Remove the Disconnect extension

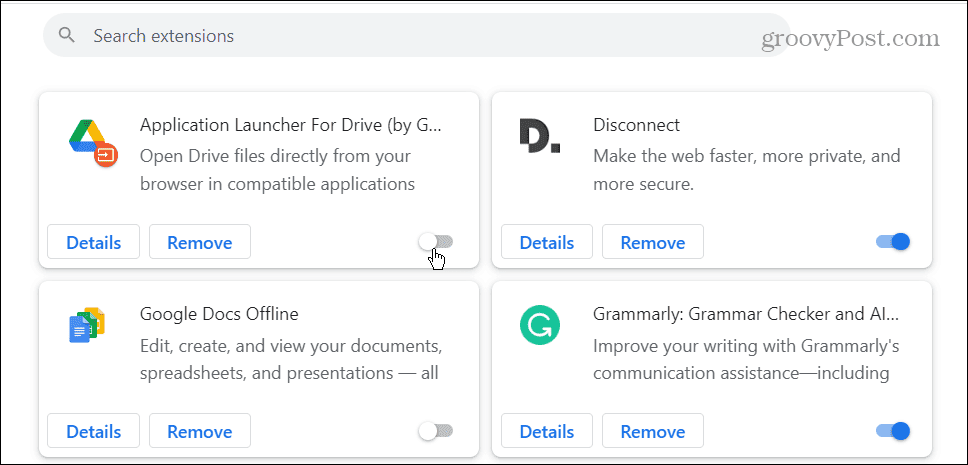(653, 242)
